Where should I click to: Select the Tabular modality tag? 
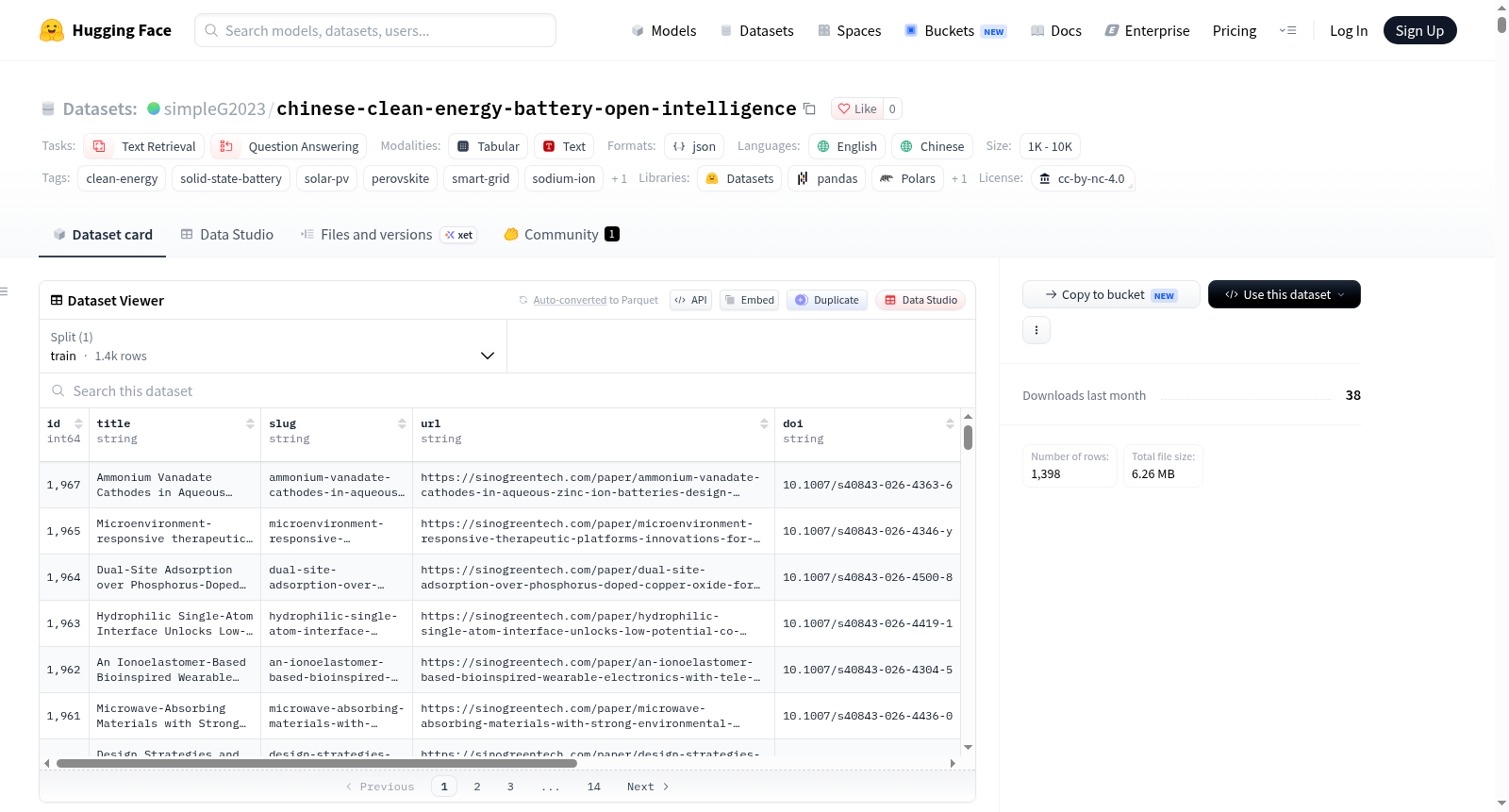click(x=489, y=146)
